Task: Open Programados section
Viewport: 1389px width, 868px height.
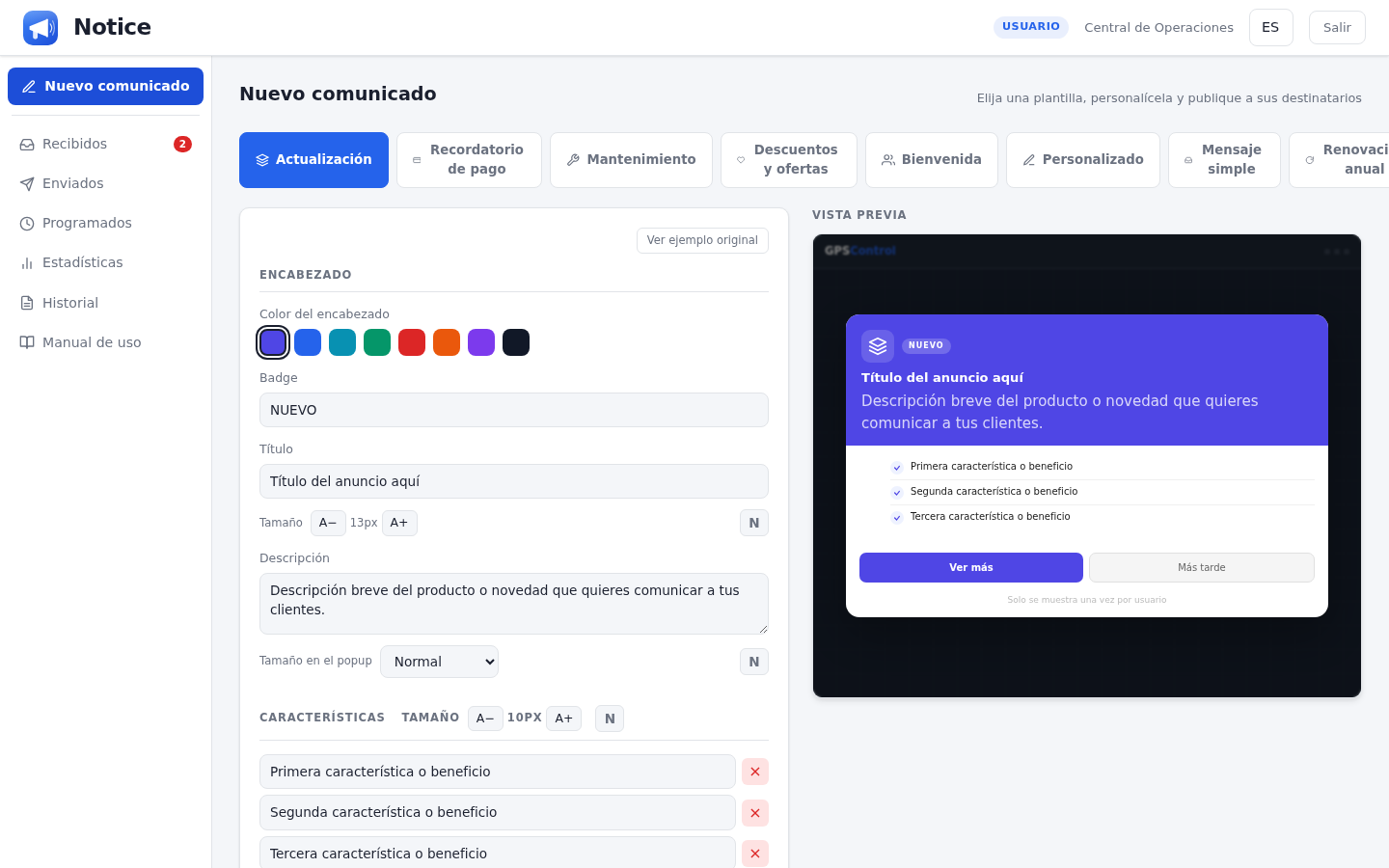Action: [x=106, y=224]
